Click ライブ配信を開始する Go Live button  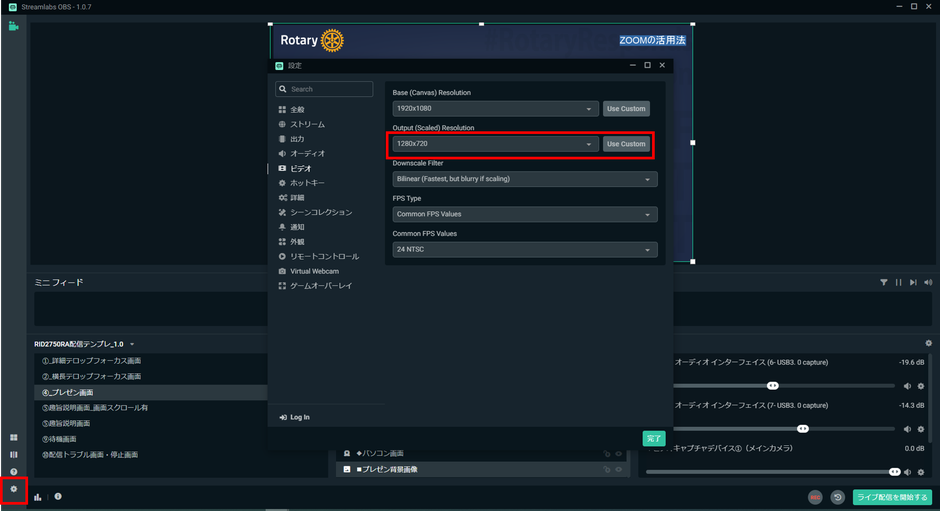[892, 497]
